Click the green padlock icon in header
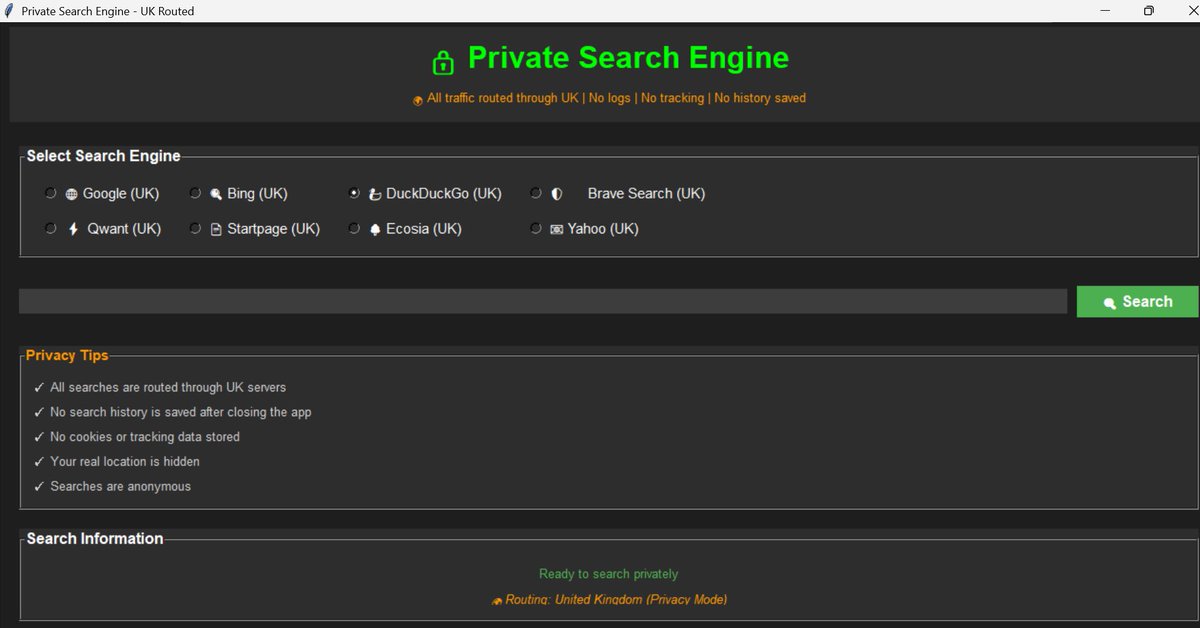Viewport: 1200px width, 628px height. coord(443,62)
